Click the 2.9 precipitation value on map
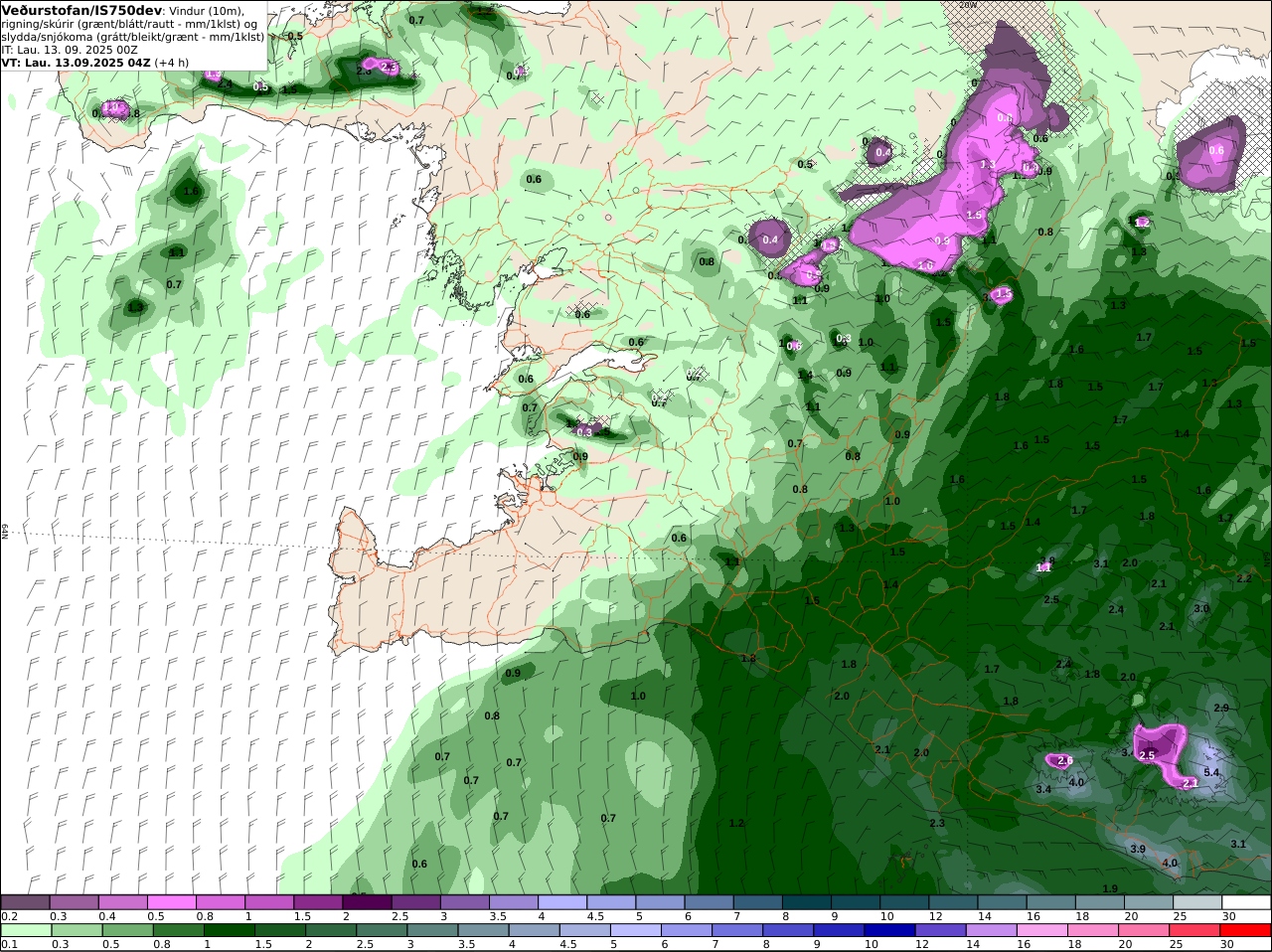 [1221, 708]
